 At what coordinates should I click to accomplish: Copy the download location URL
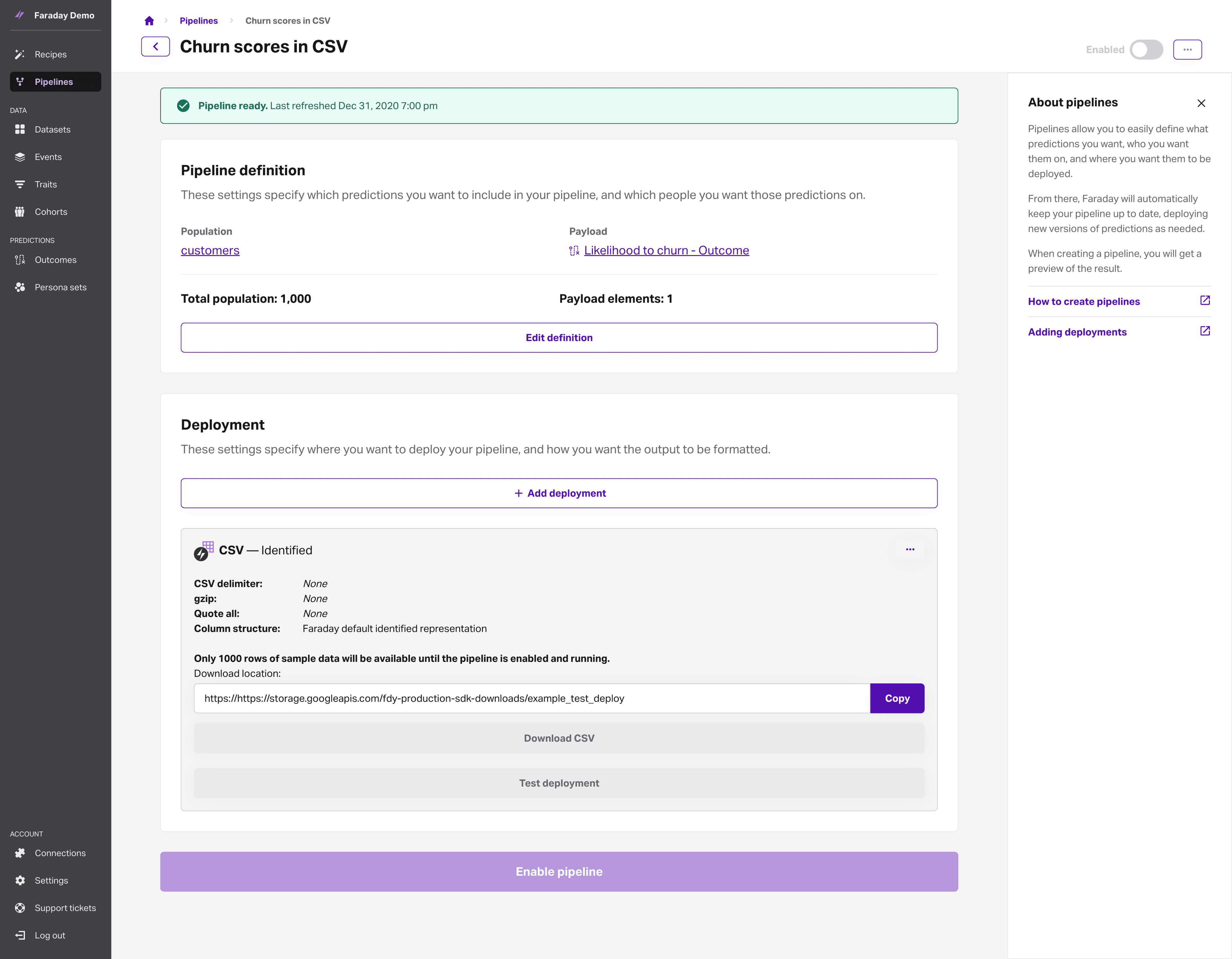click(x=896, y=698)
